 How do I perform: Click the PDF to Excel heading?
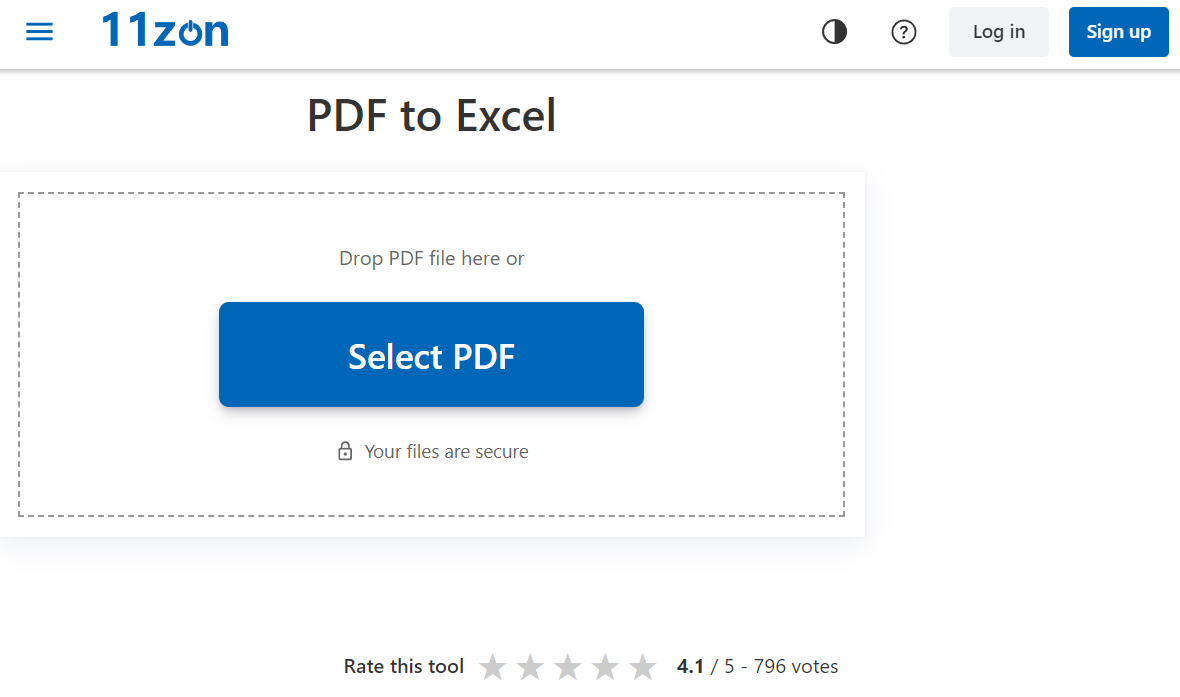(x=431, y=115)
